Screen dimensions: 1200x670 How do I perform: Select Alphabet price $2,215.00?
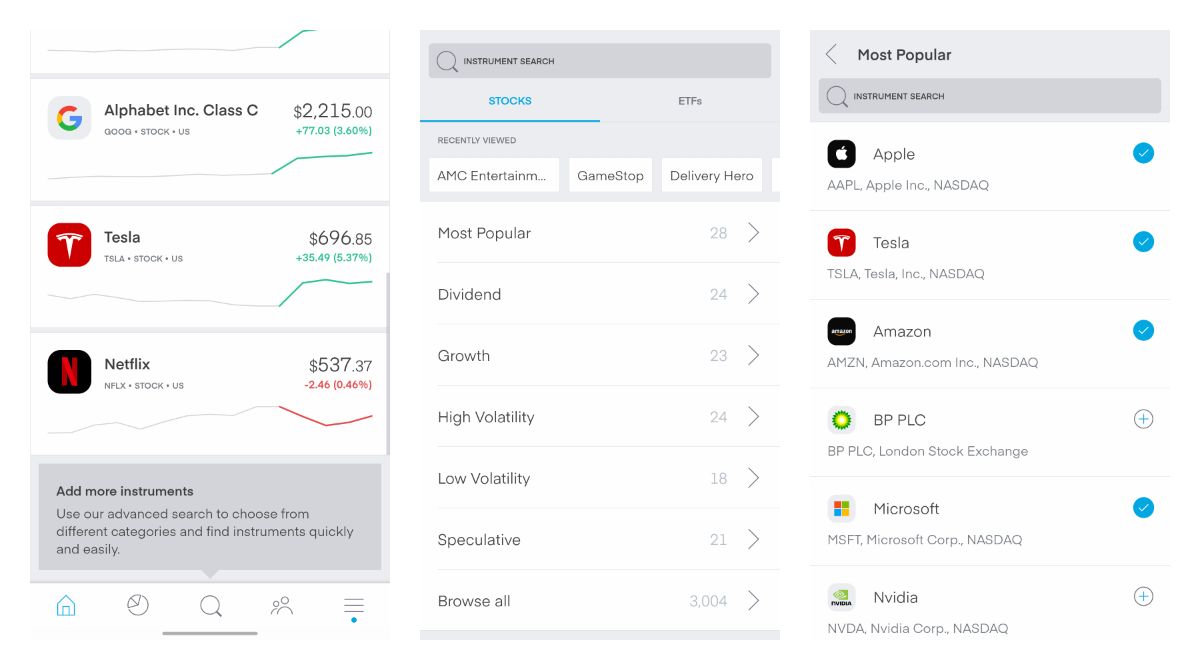(x=332, y=111)
